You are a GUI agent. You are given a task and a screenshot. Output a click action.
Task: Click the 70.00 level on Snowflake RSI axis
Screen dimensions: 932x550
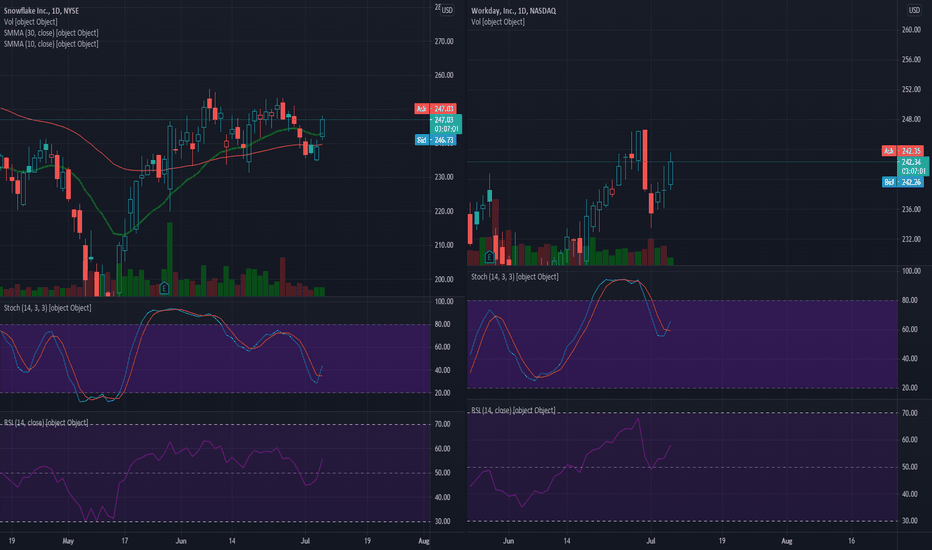pyautogui.click(x=443, y=425)
